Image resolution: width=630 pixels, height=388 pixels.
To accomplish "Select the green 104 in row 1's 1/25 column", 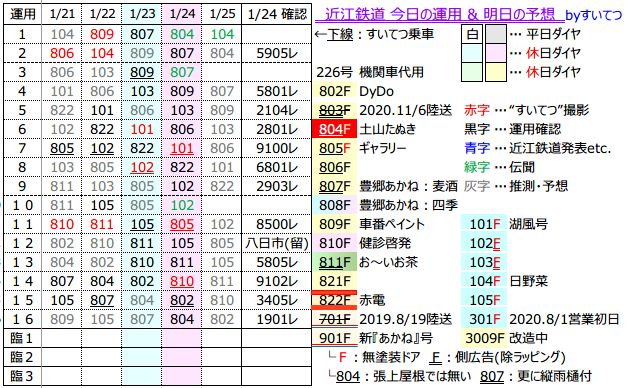I will [x=222, y=34].
